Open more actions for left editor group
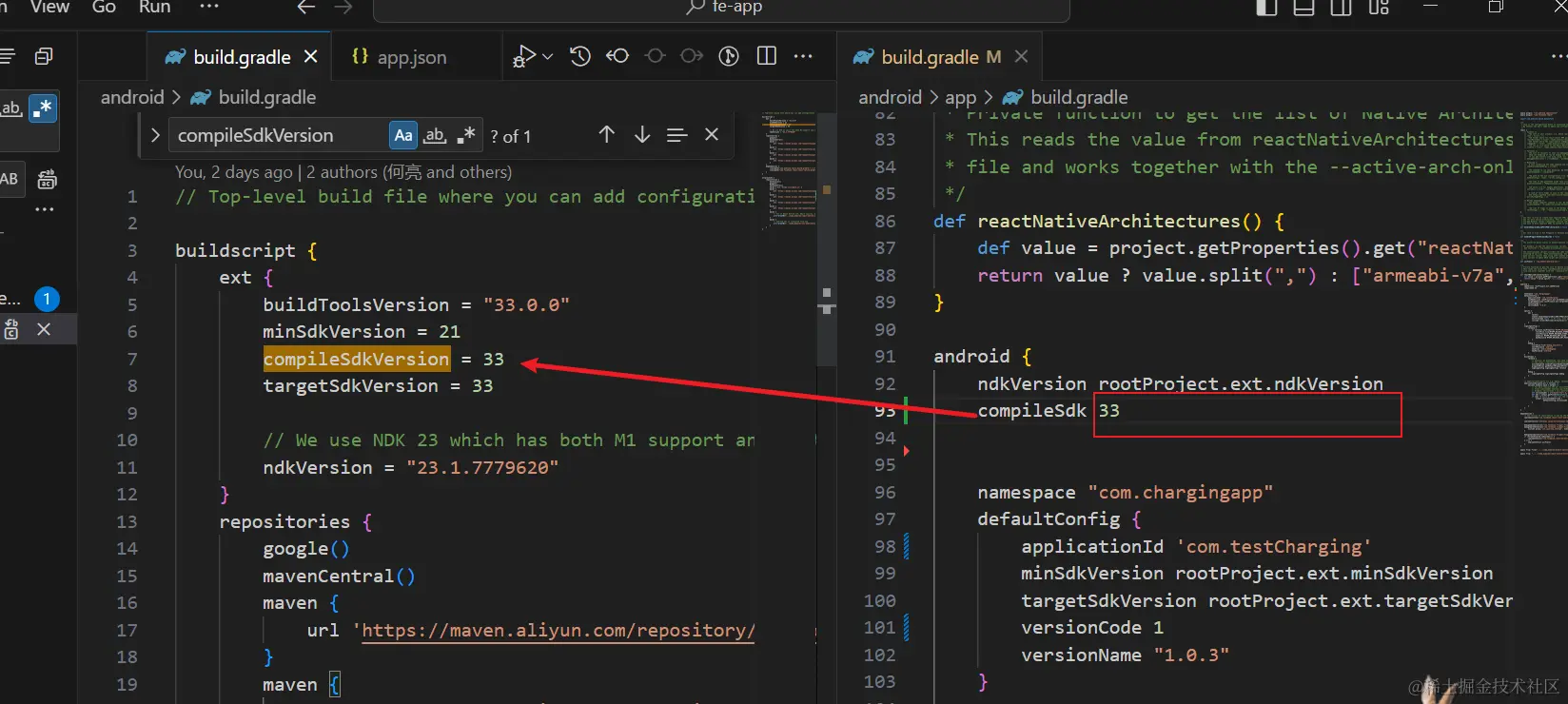Image resolution: width=1568 pixels, height=704 pixels. [803, 56]
